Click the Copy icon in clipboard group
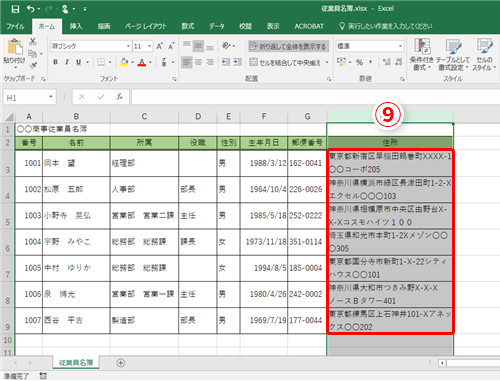 tap(32, 54)
